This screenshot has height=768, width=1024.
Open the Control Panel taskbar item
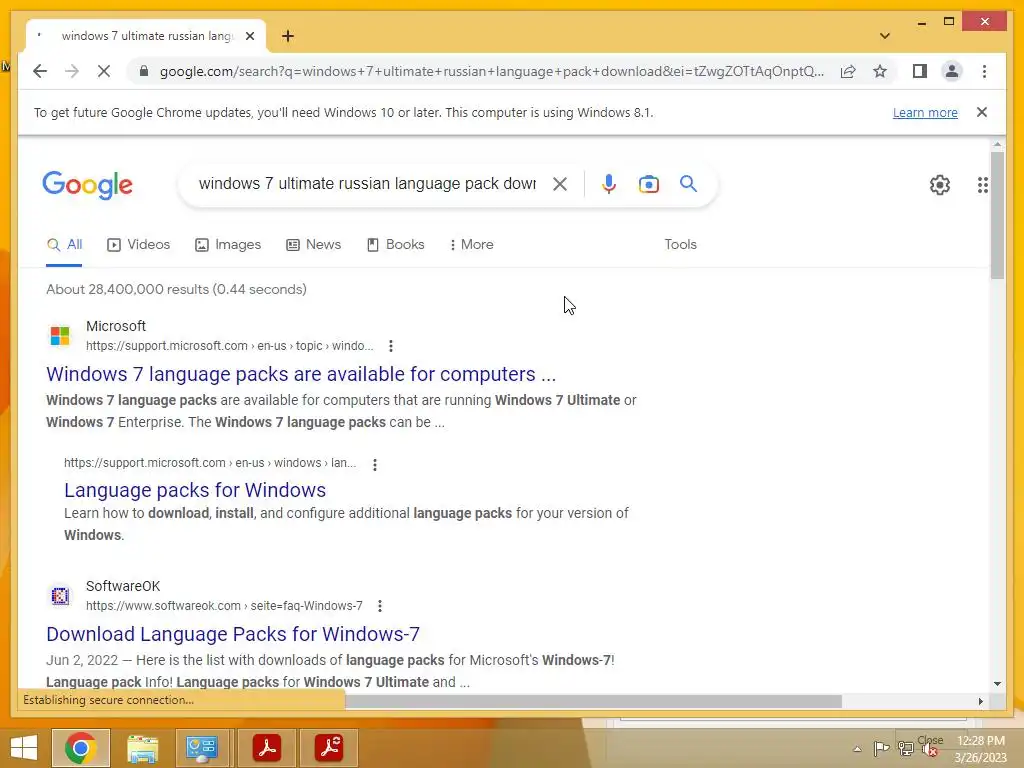point(202,748)
